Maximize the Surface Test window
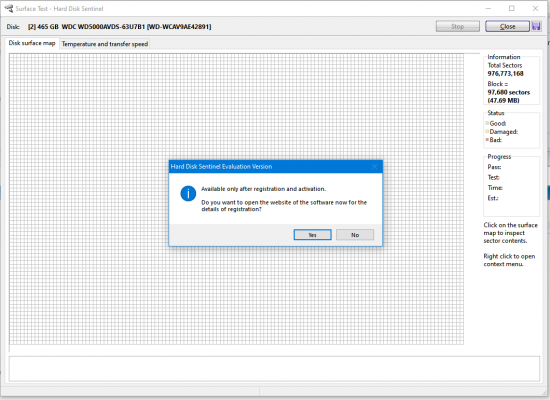 511,8
